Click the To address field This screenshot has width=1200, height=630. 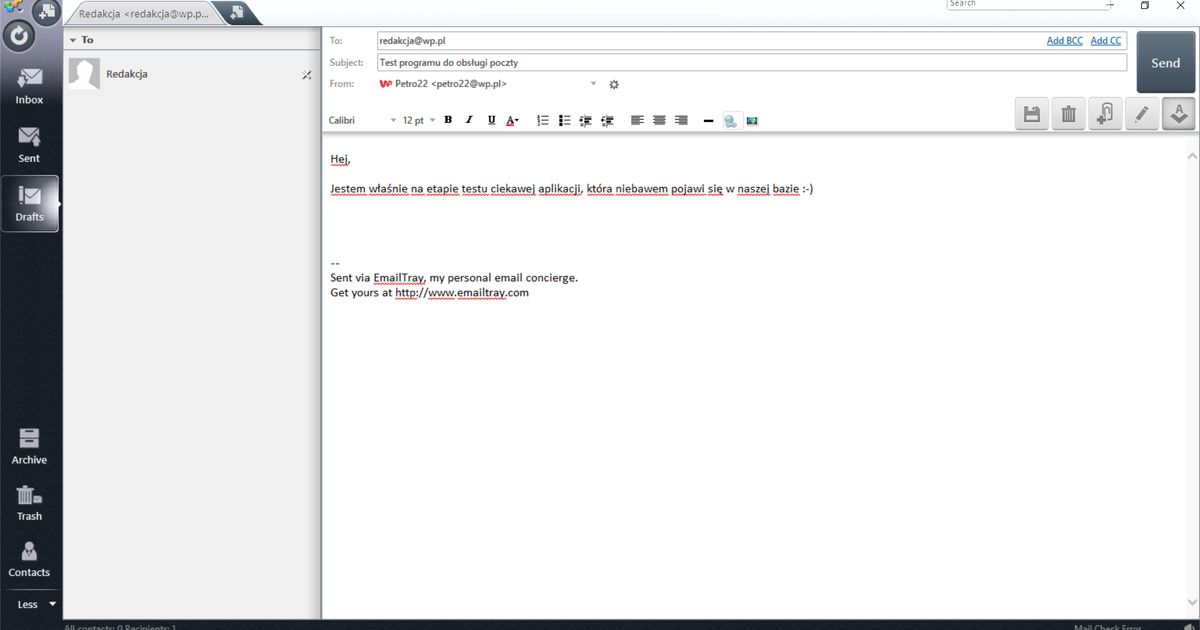click(x=751, y=40)
